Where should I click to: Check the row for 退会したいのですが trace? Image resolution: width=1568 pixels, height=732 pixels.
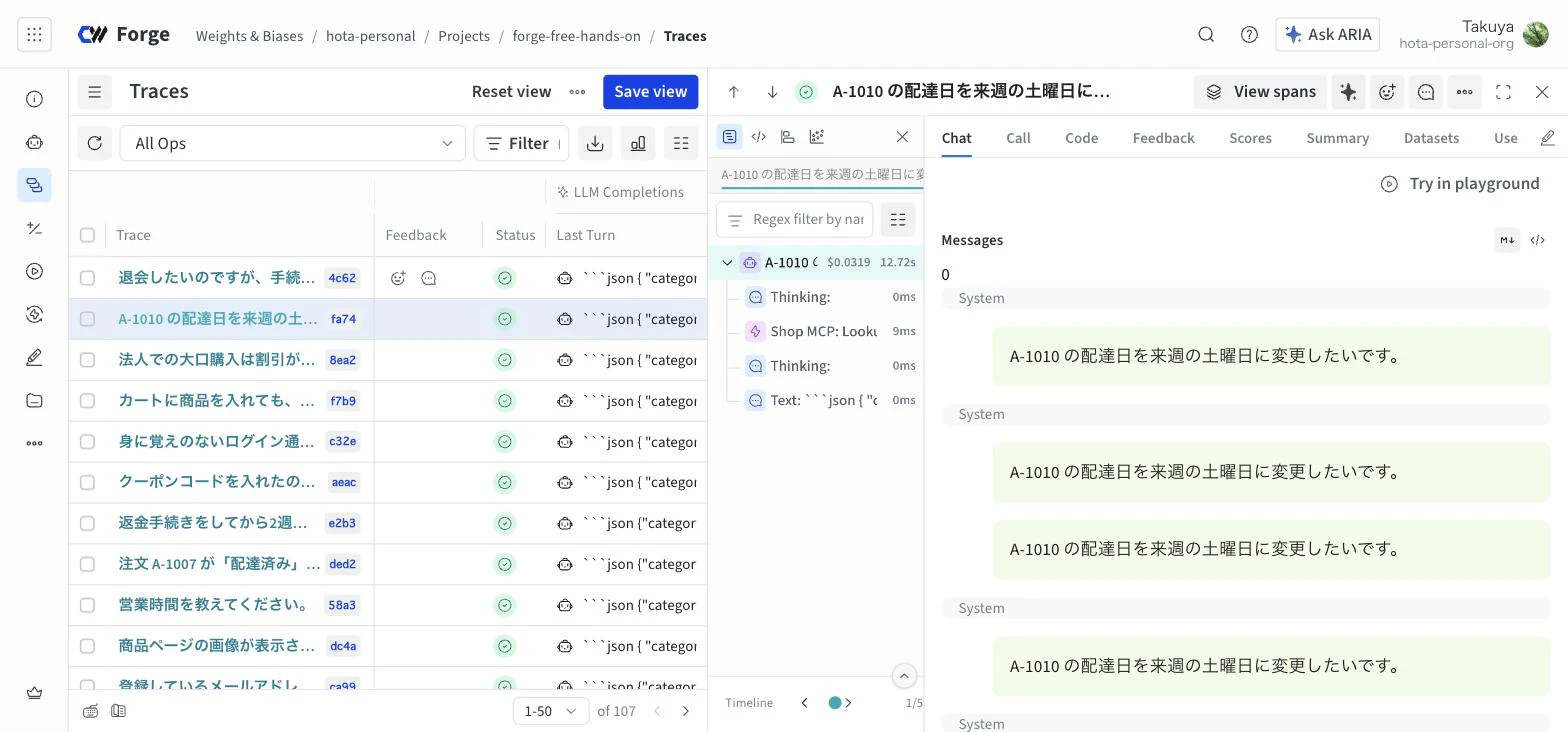tap(87, 278)
